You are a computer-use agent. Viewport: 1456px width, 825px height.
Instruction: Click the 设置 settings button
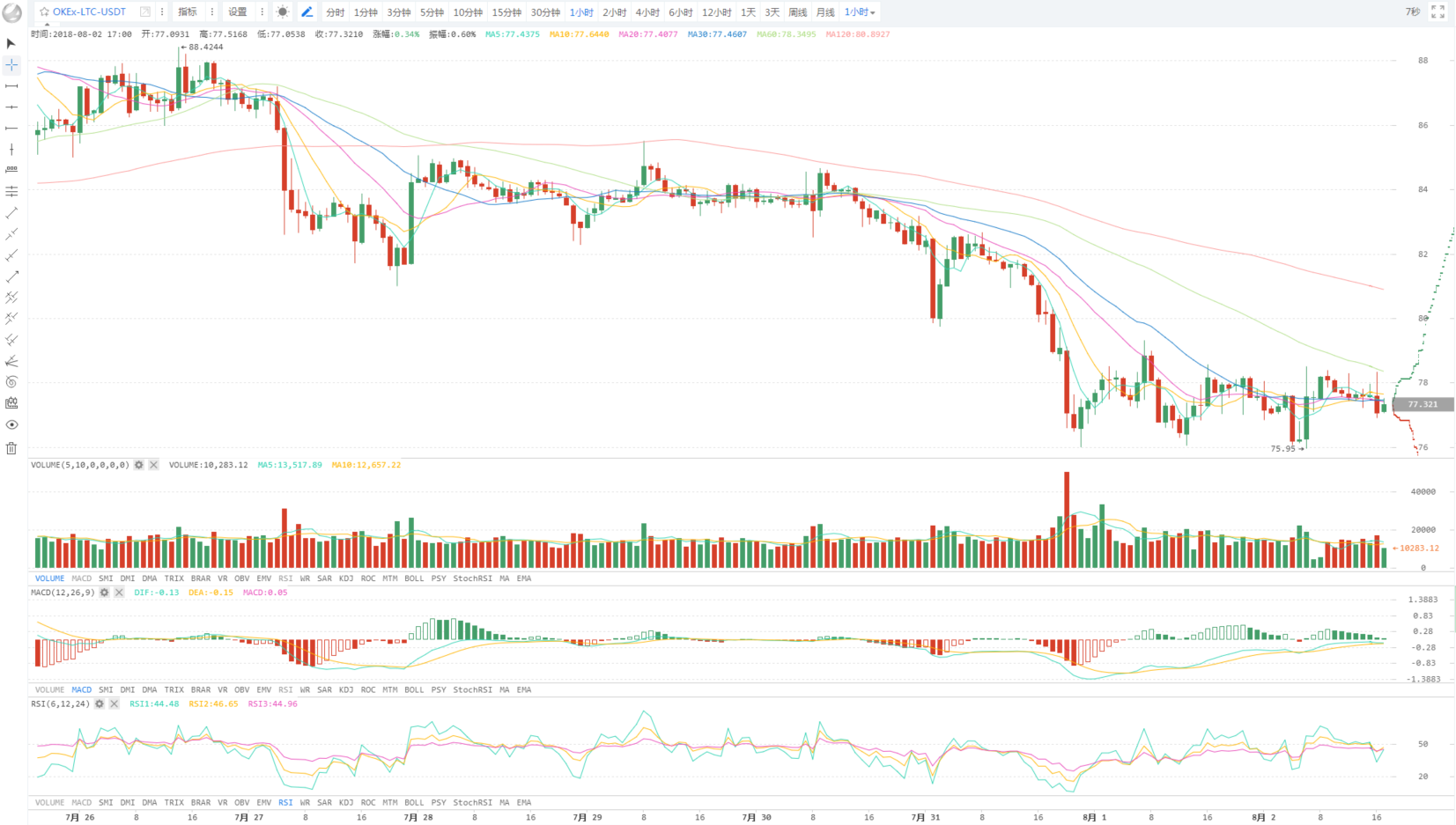click(x=238, y=12)
